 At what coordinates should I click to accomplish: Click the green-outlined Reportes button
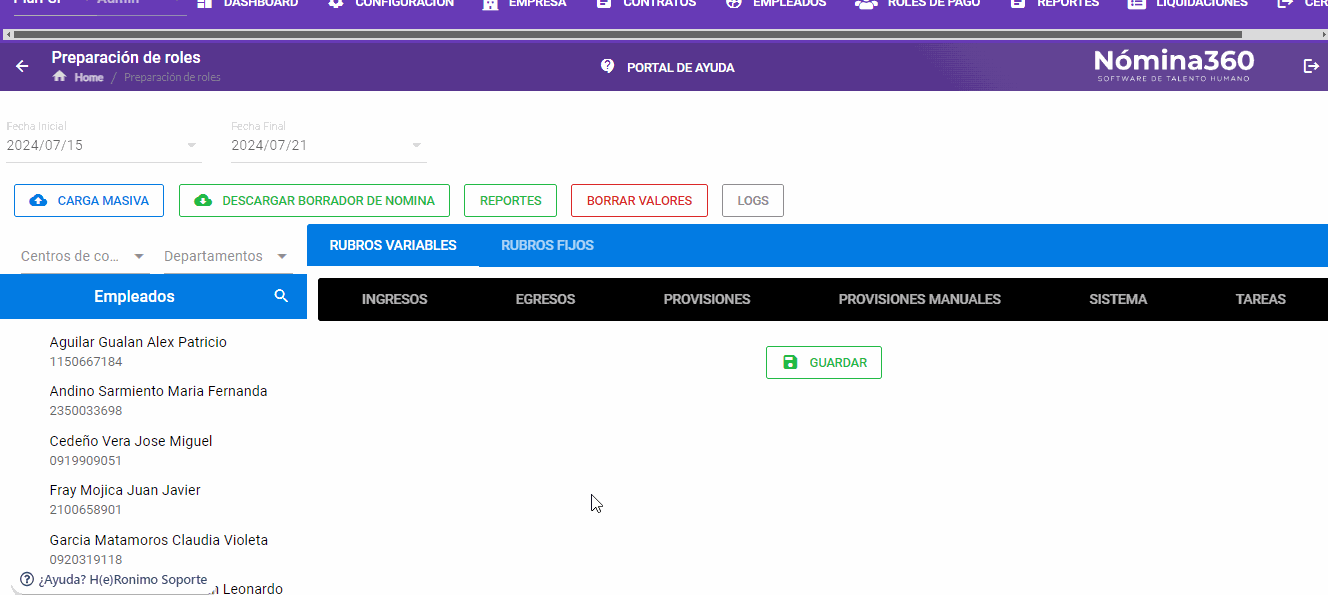[x=511, y=200]
